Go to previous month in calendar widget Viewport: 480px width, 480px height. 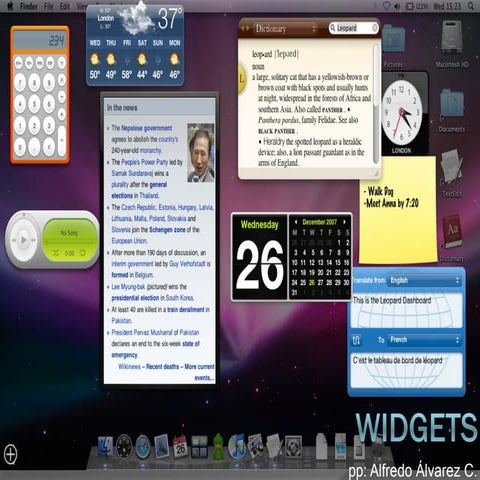click(295, 222)
